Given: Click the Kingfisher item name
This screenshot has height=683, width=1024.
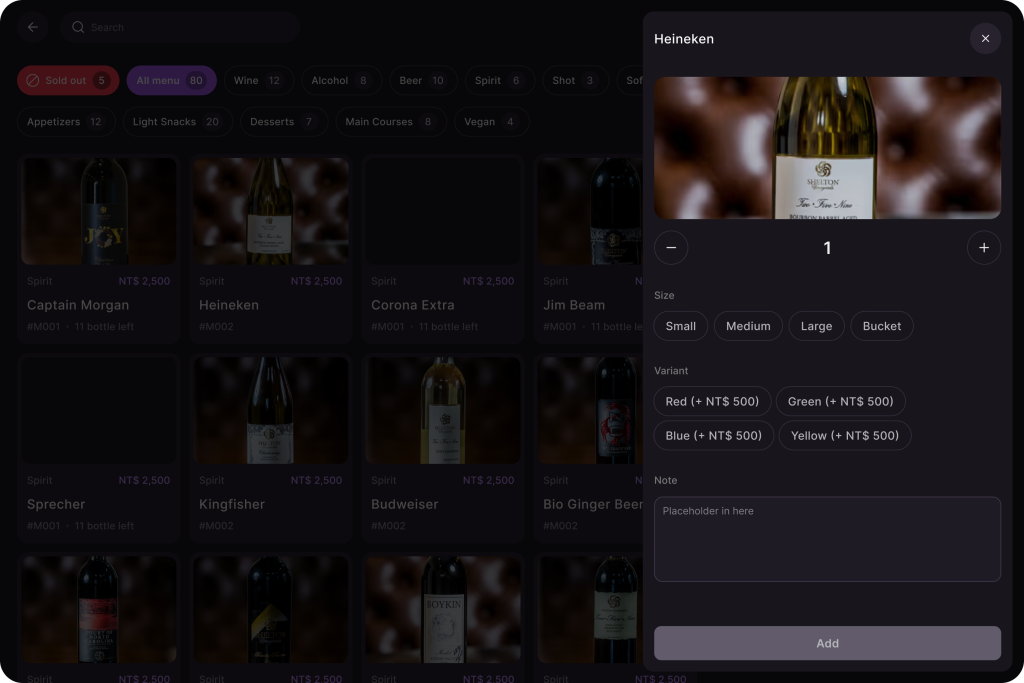Looking at the screenshot, I should 232,504.
